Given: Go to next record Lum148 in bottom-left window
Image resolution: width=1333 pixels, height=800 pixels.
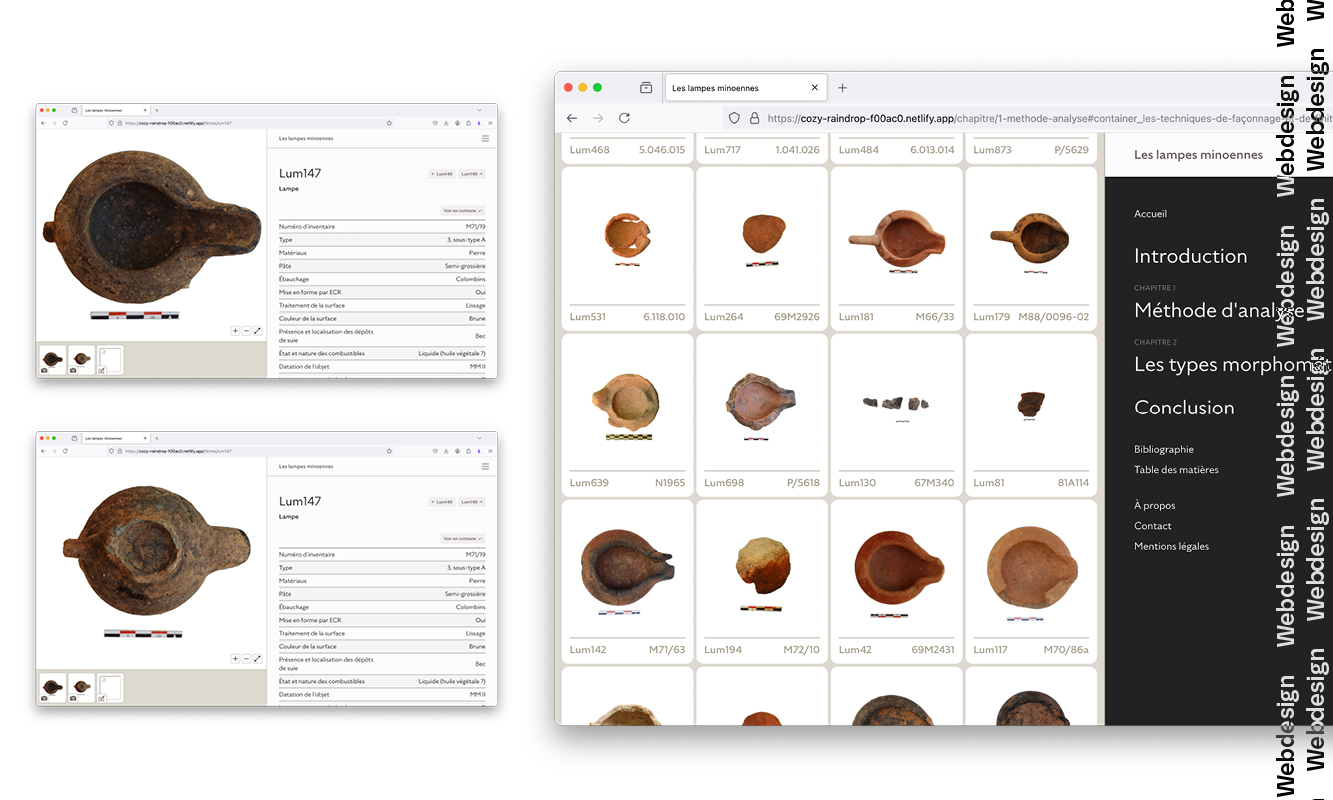Looking at the screenshot, I should tap(472, 502).
